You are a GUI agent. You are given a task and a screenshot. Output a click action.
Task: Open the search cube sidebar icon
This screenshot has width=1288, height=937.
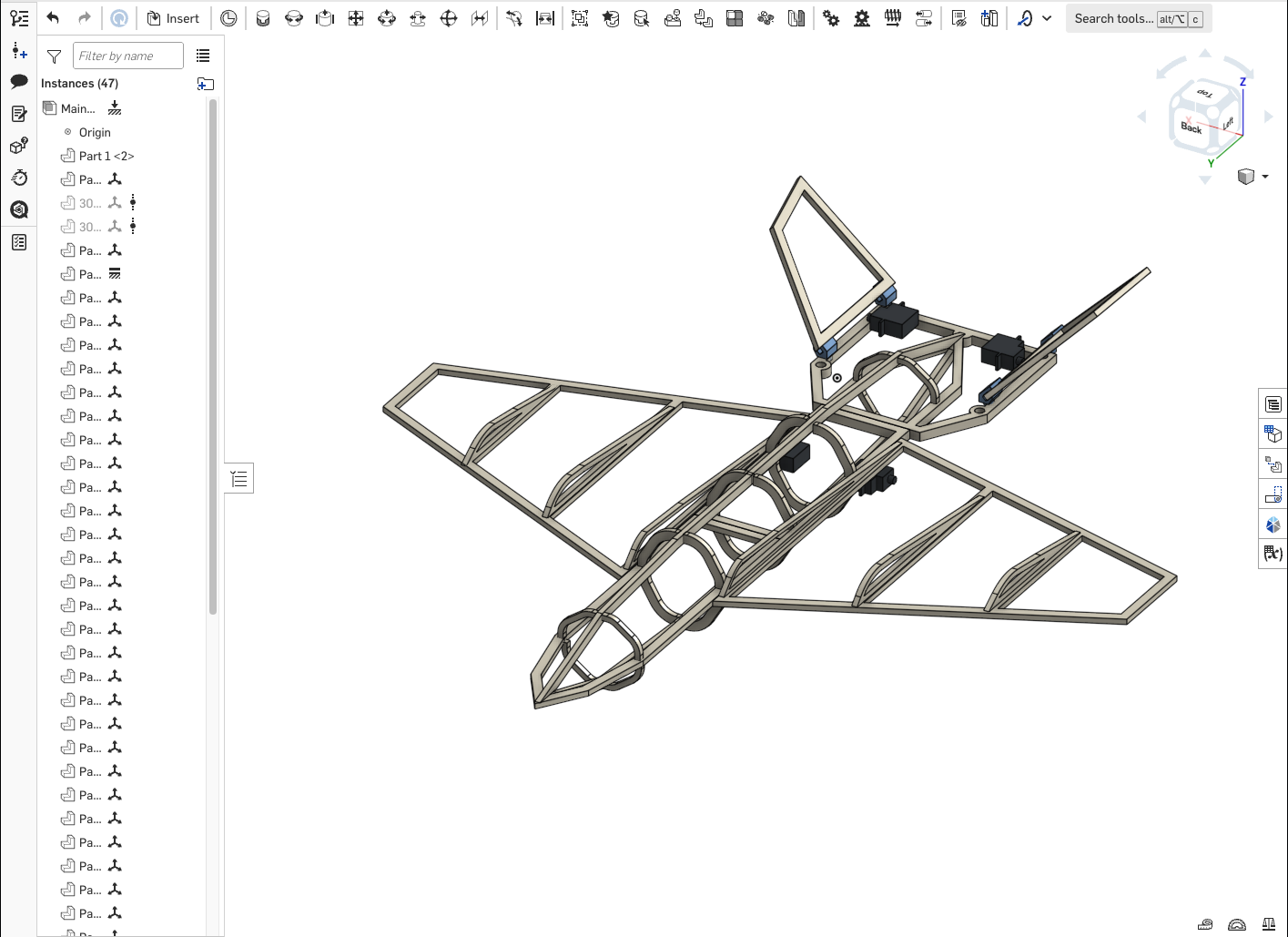coord(19,210)
